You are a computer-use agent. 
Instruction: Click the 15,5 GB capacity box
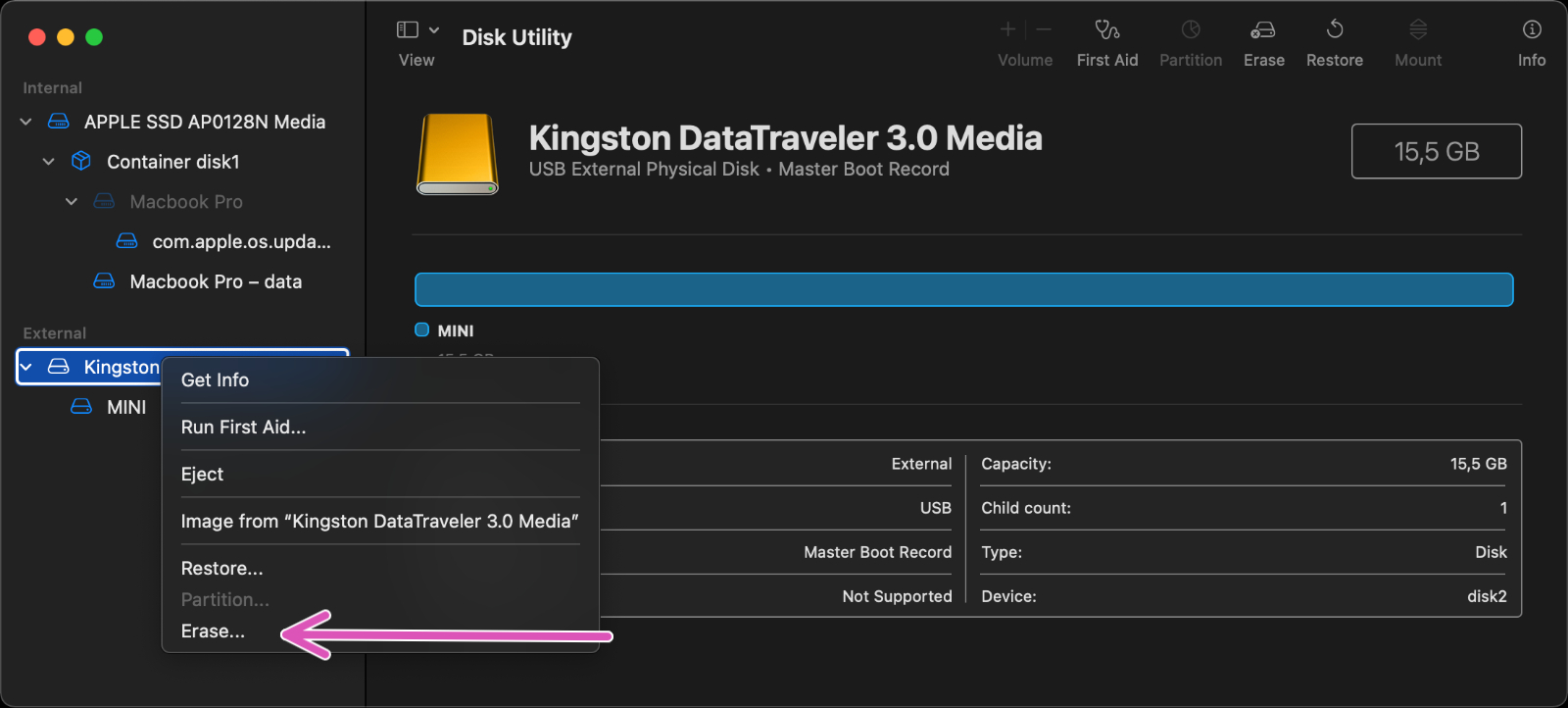(x=1437, y=151)
